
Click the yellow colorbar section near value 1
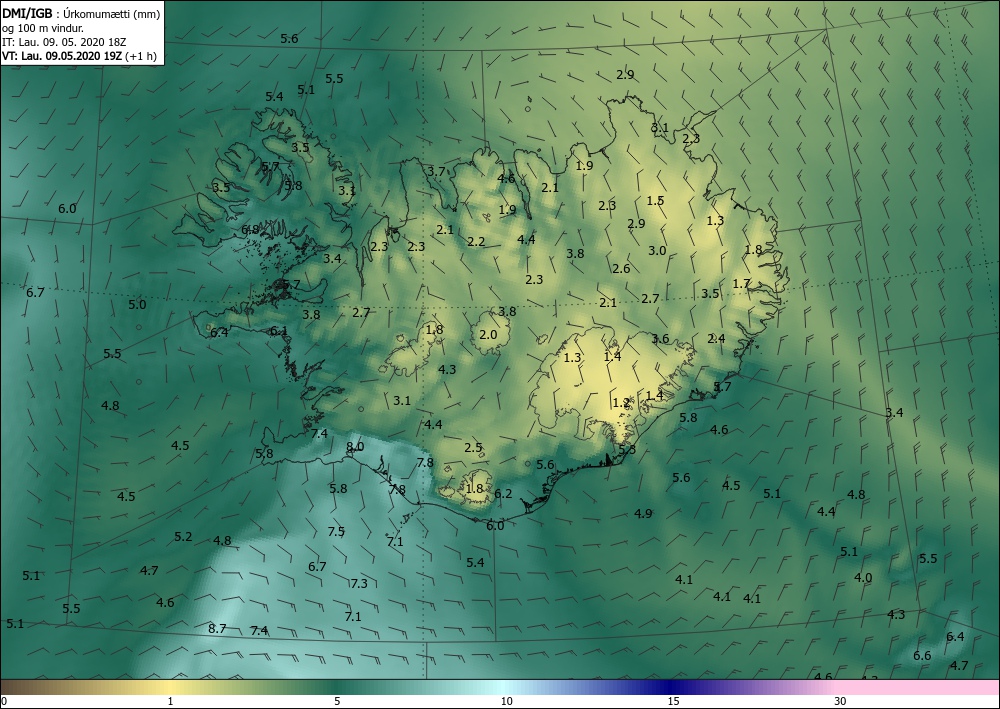(x=170, y=687)
